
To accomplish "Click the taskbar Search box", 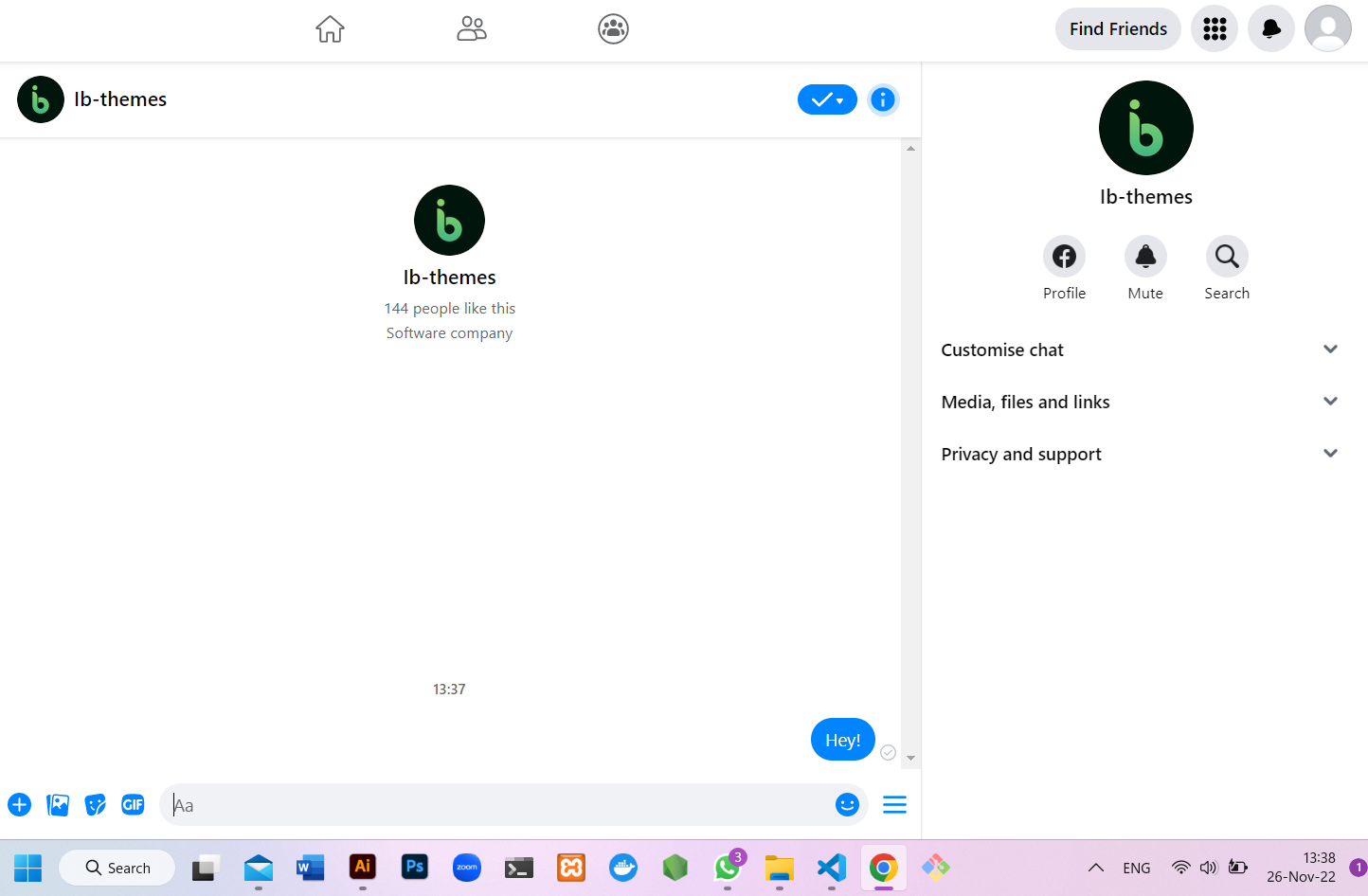I will [117, 868].
